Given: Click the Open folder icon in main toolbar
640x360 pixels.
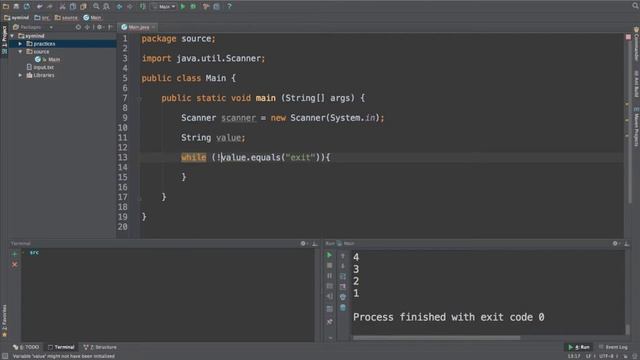Looking at the screenshot, I should [6, 7].
